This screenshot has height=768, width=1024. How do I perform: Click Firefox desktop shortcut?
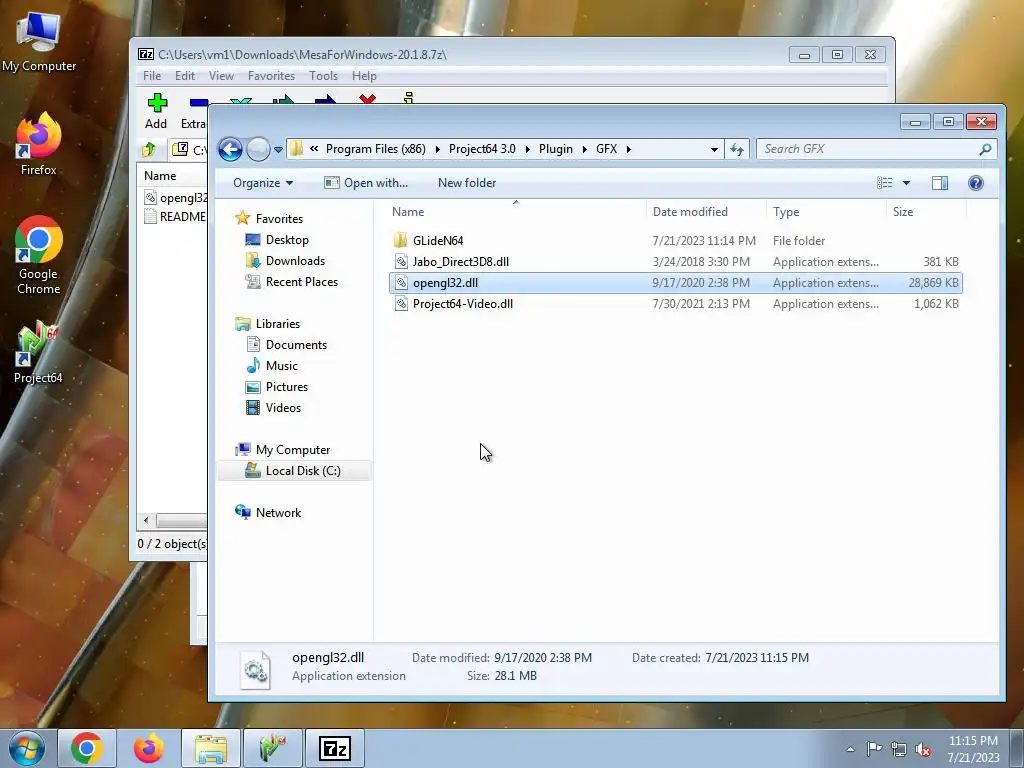click(x=39, y=144)
